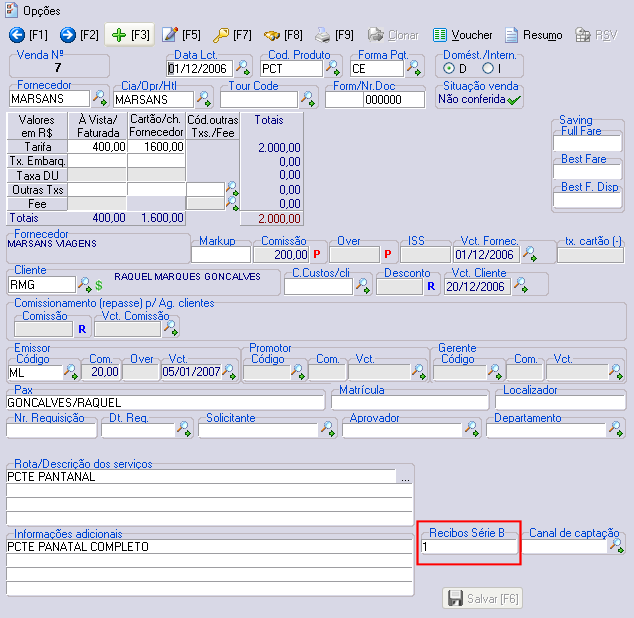Click the green dollar sign icon
The height and width of the screenshot is (618, 634).
(99, 286)
